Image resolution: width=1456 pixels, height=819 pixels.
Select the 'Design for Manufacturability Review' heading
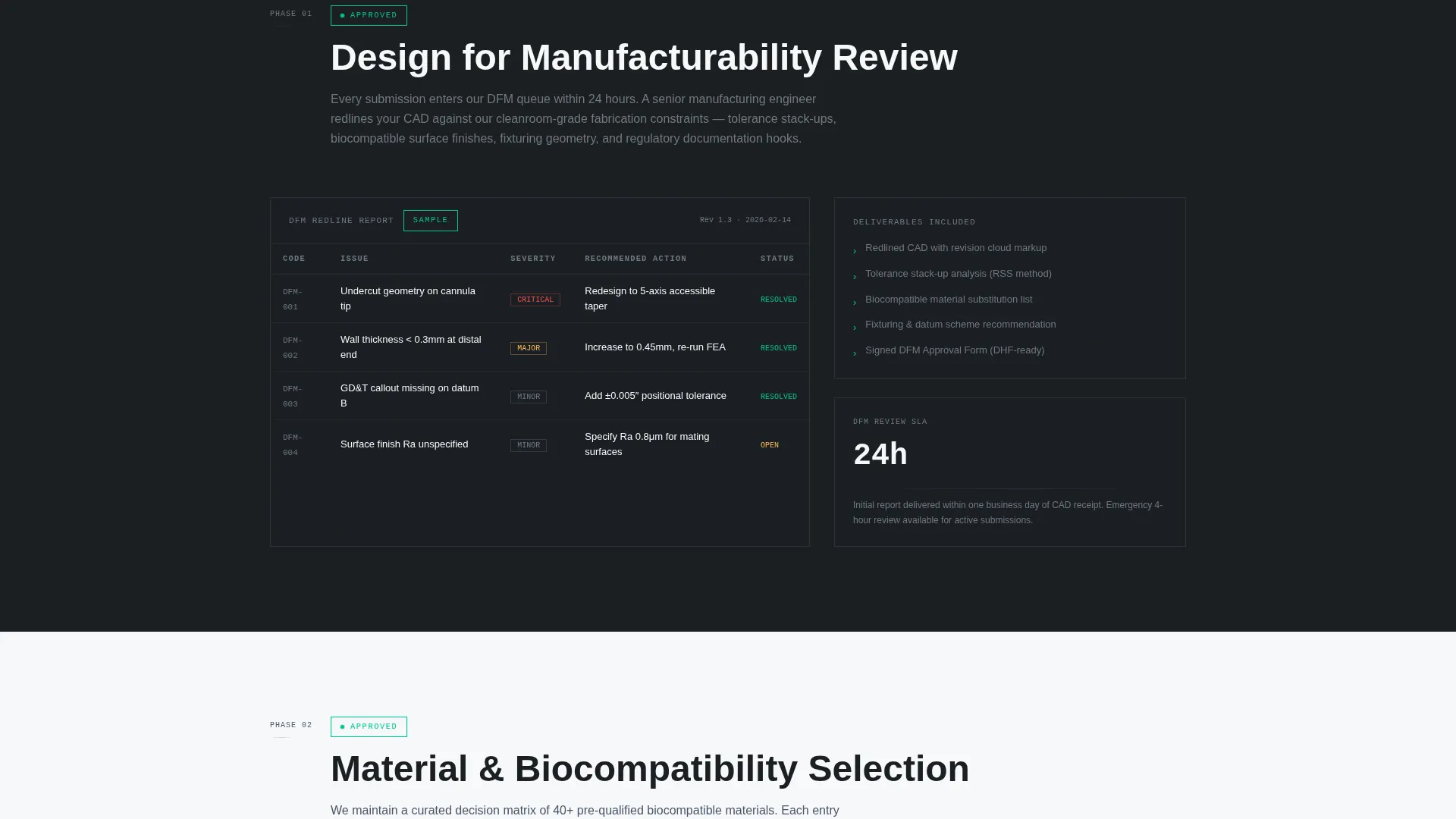point(644,58)
